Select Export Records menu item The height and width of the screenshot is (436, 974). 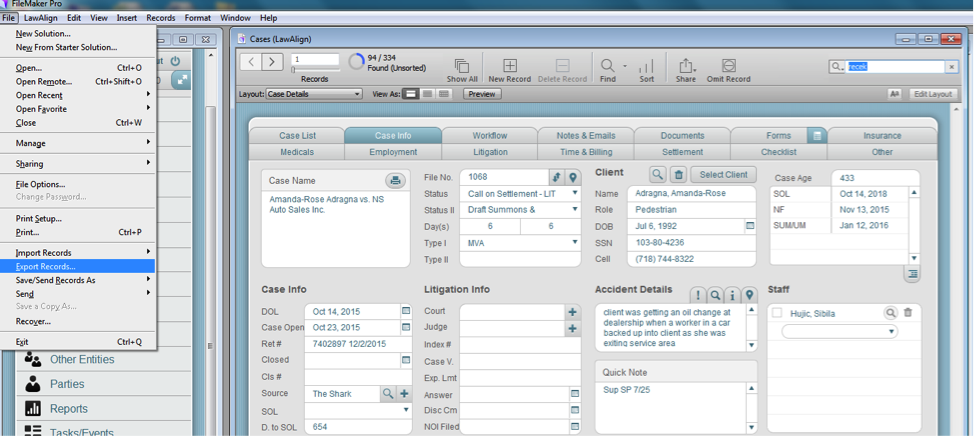(x=78, y=266)
